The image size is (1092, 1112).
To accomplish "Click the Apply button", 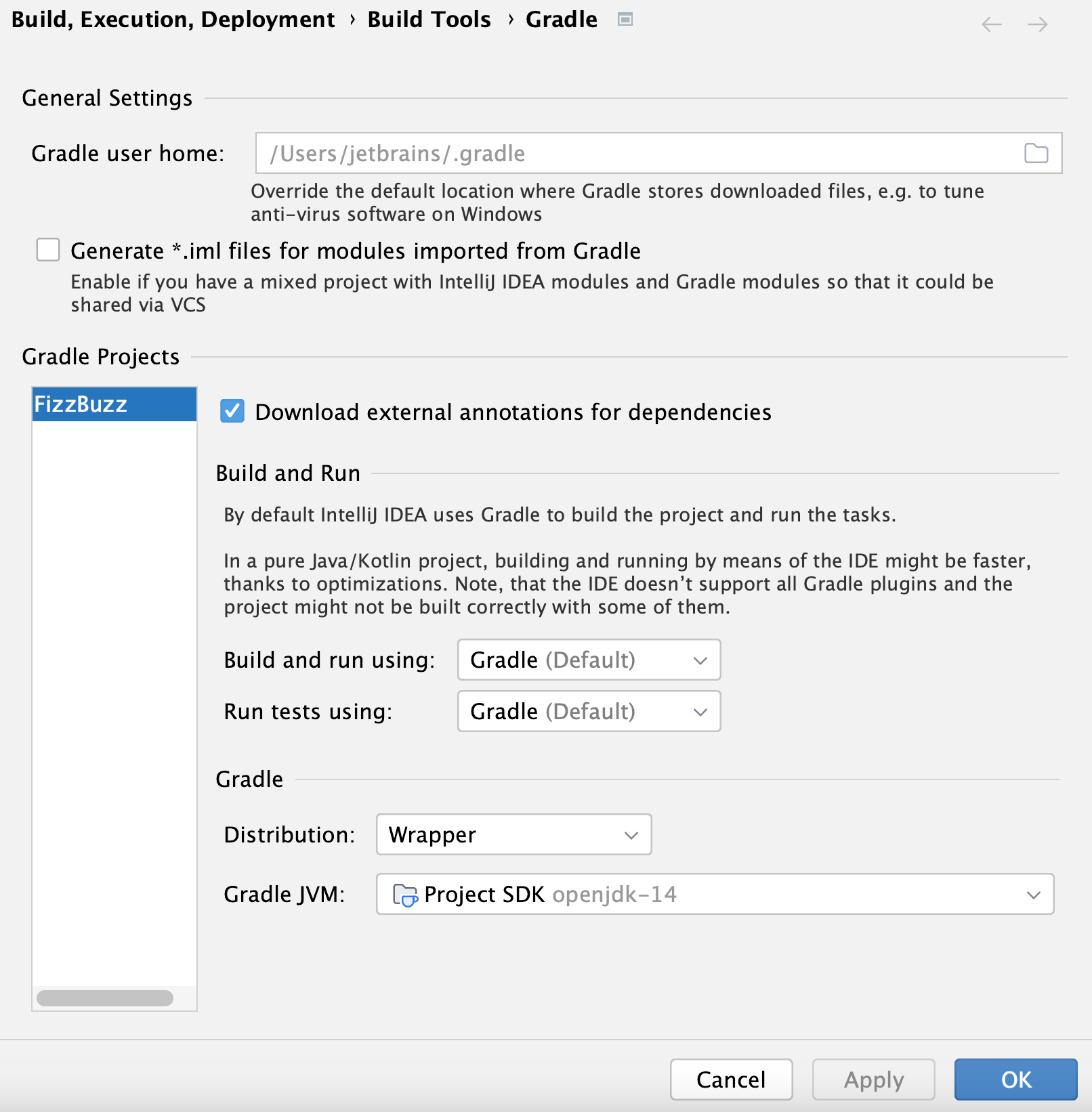I will pyautogui.click(x=873, y=1079).
